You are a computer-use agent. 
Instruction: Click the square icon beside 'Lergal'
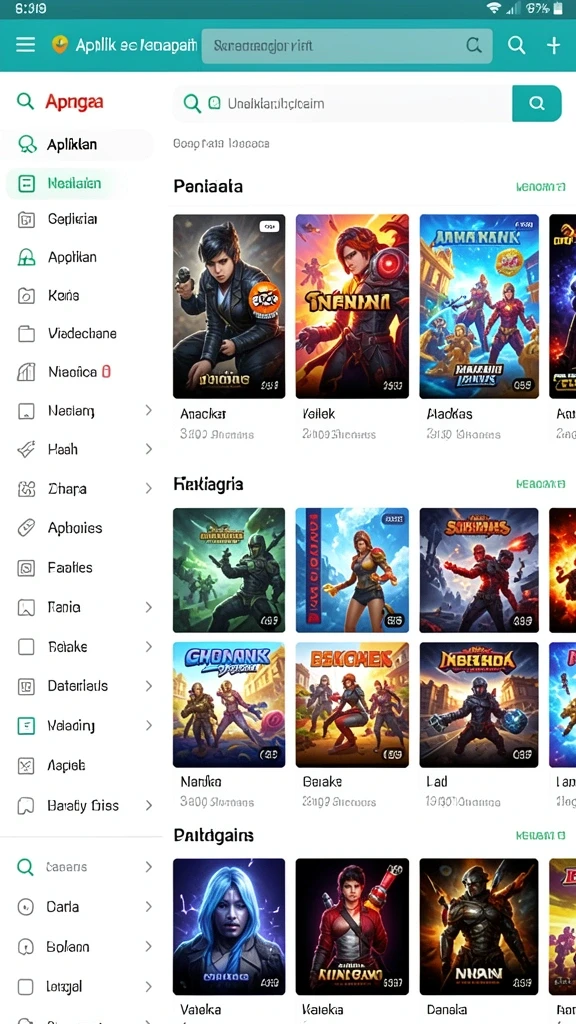tap(25, 987)
